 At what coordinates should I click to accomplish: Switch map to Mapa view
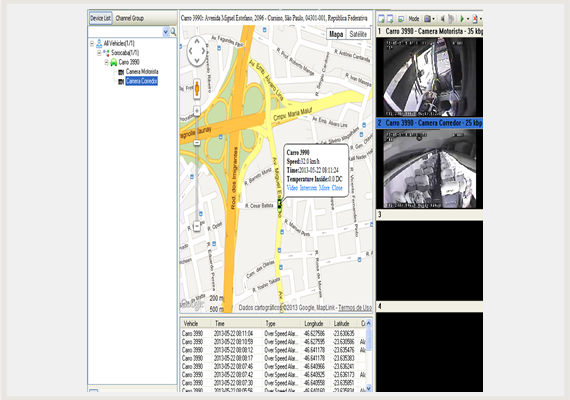click(x=336, y=34)
